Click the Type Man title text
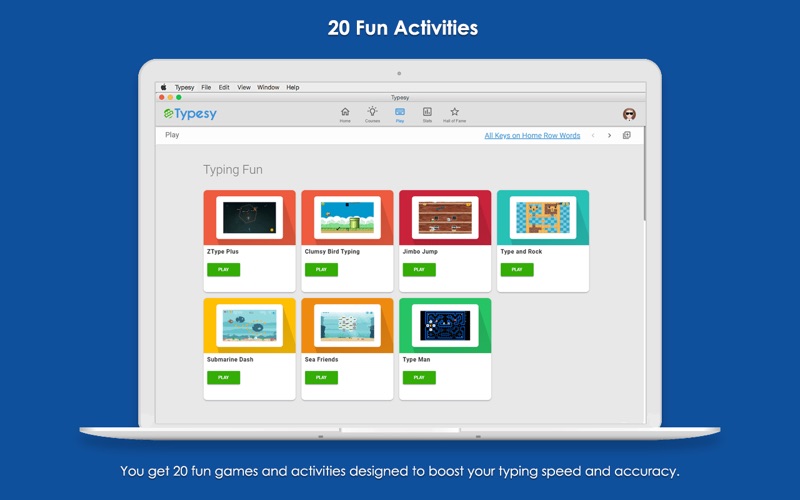800x500 pixels. 416,360
